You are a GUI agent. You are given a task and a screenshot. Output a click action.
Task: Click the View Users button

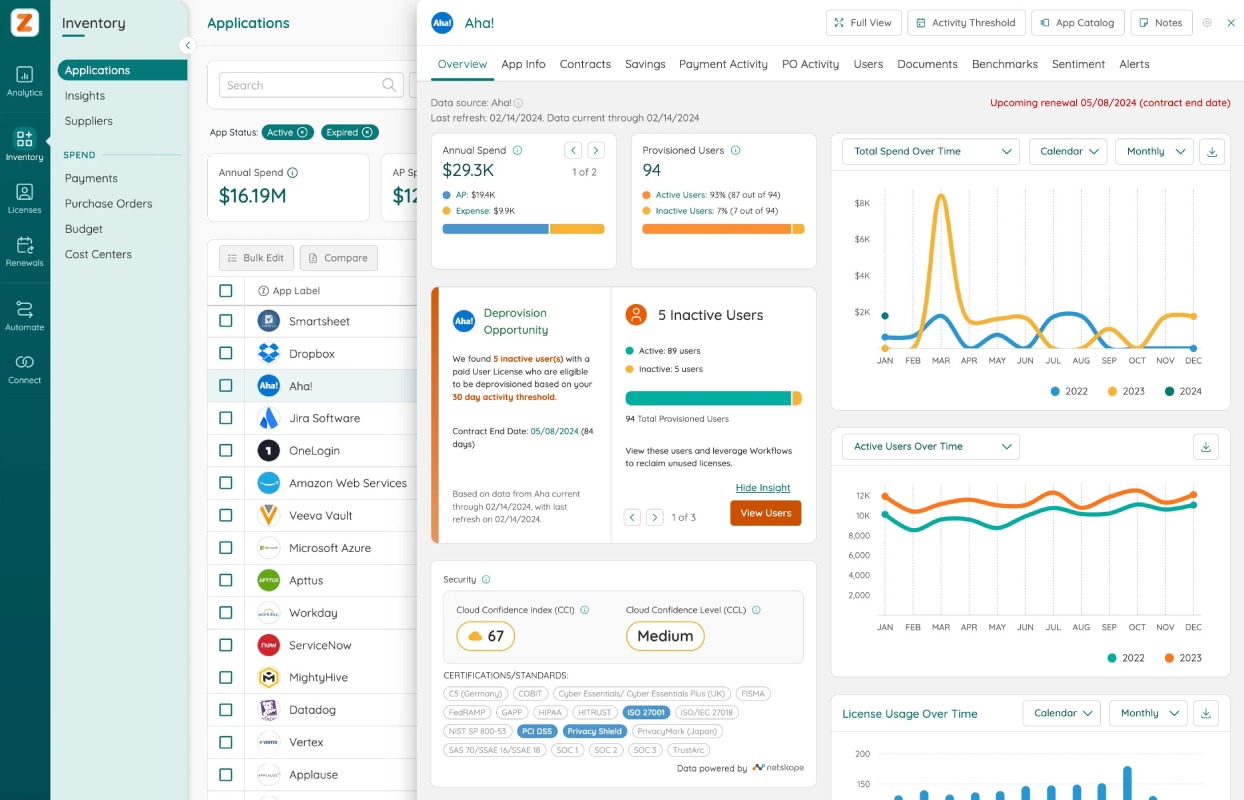click(x=766, y=513)
